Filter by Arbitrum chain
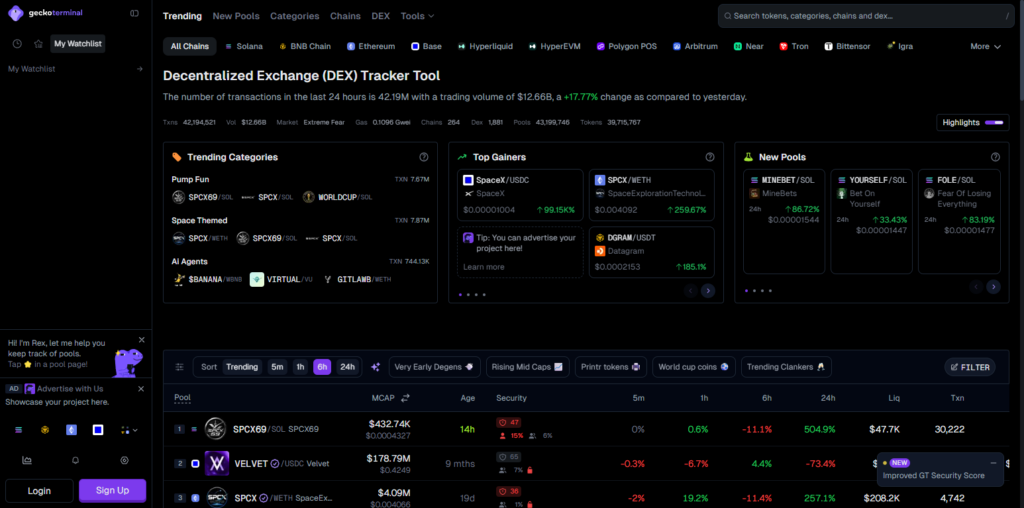 click(696, 46)
